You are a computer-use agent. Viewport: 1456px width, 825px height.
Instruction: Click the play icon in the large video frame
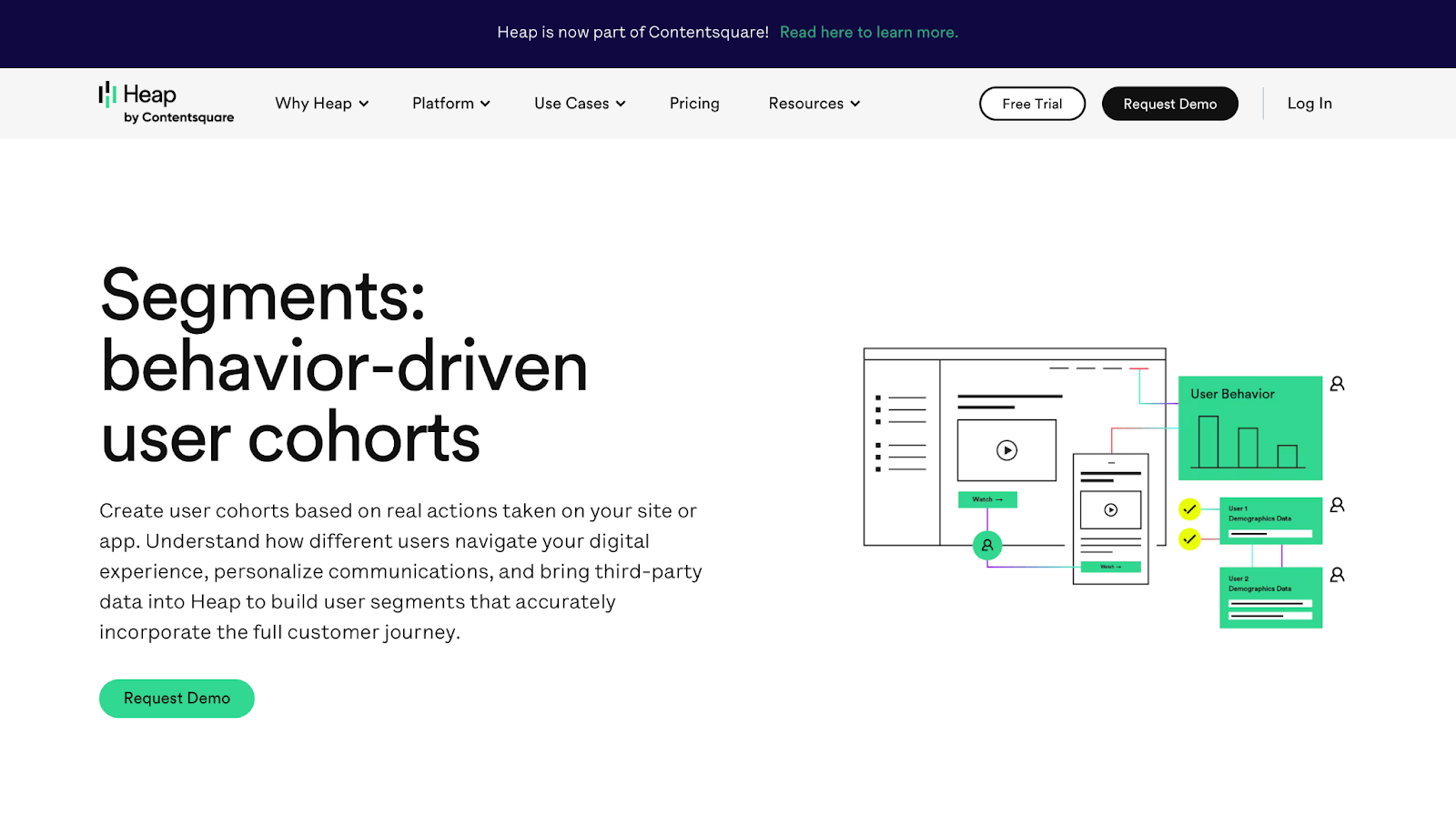(1006, 450)
